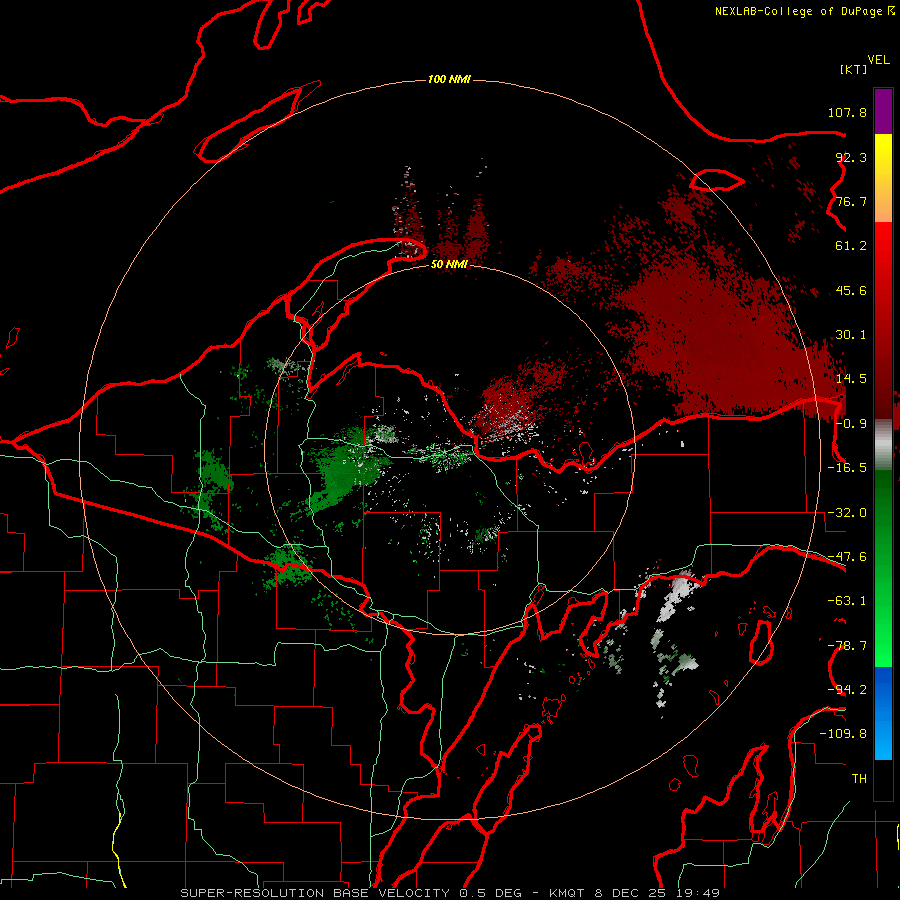Click the 92.3 velocity scale value

[851, 157]
